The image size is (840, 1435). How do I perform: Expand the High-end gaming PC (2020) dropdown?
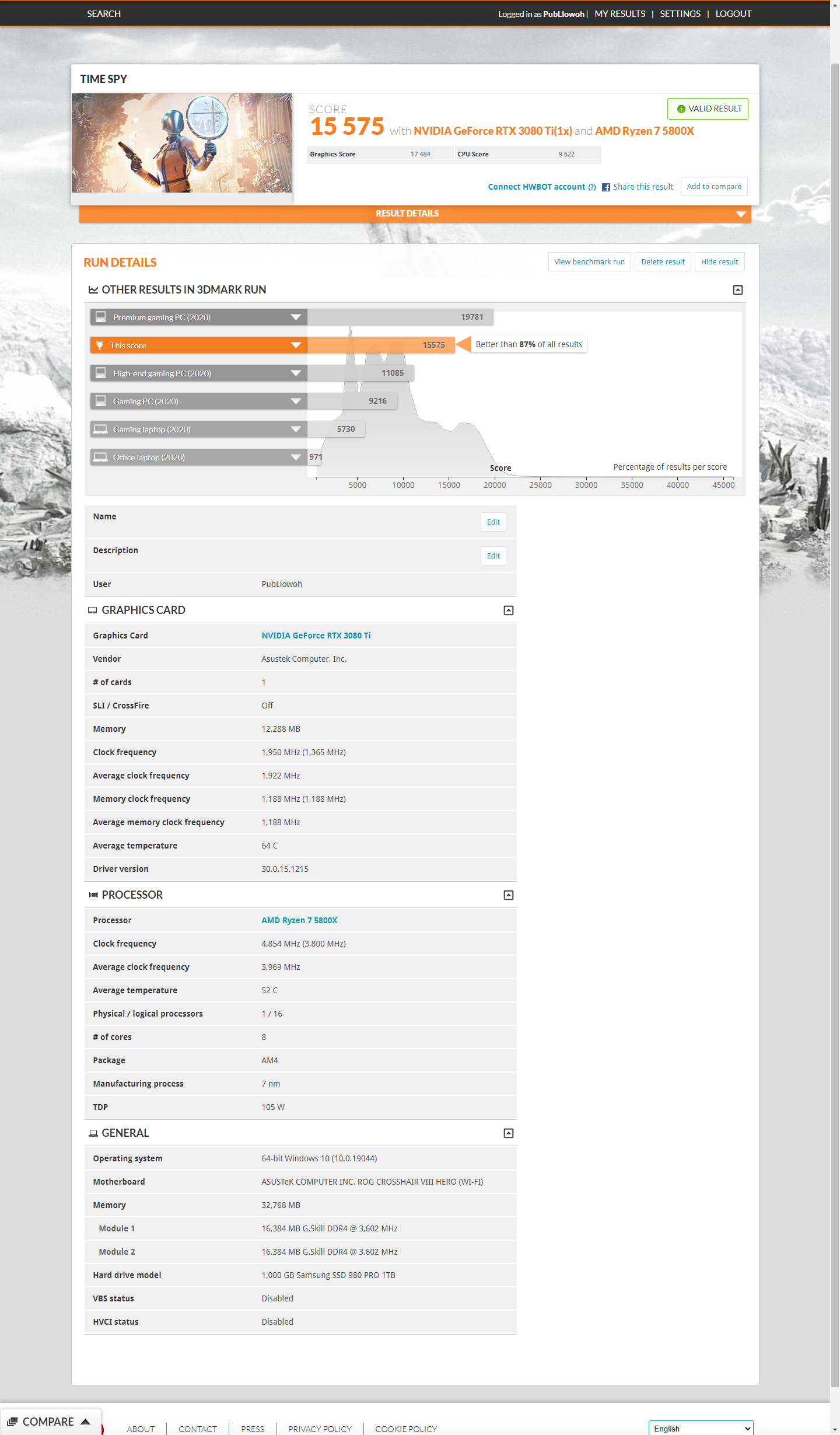pos(296,373)
